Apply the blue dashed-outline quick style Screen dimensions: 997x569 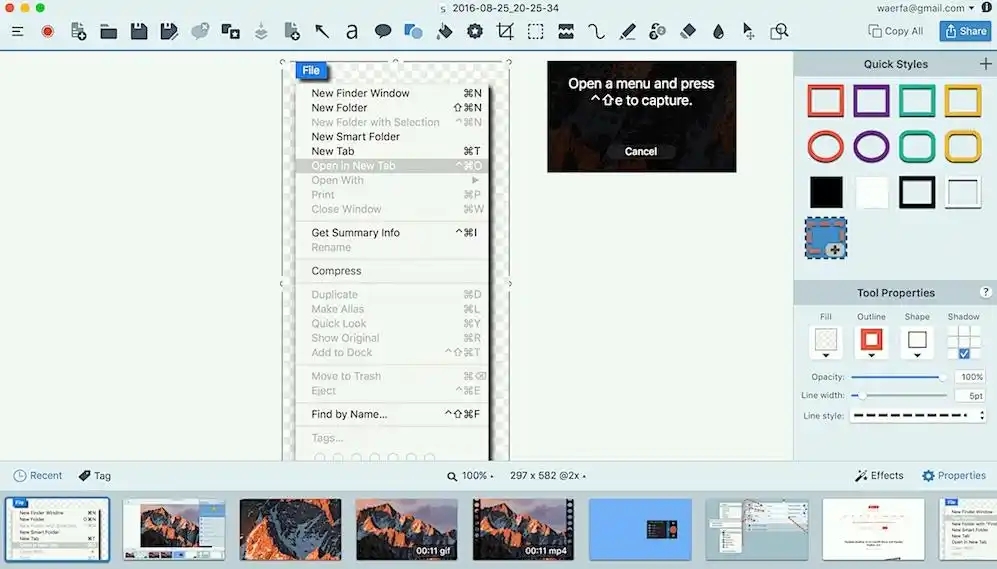825,238
